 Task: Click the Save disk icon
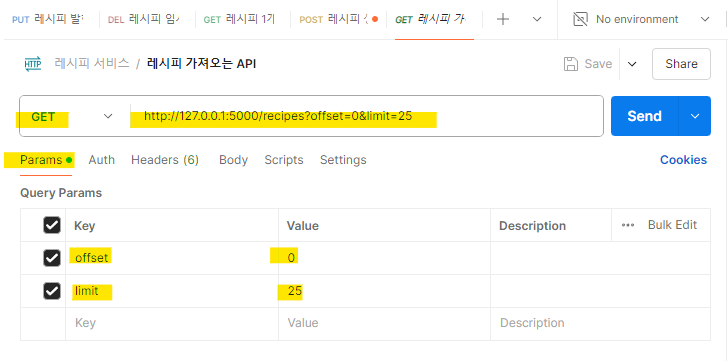[x=570, y=64]
